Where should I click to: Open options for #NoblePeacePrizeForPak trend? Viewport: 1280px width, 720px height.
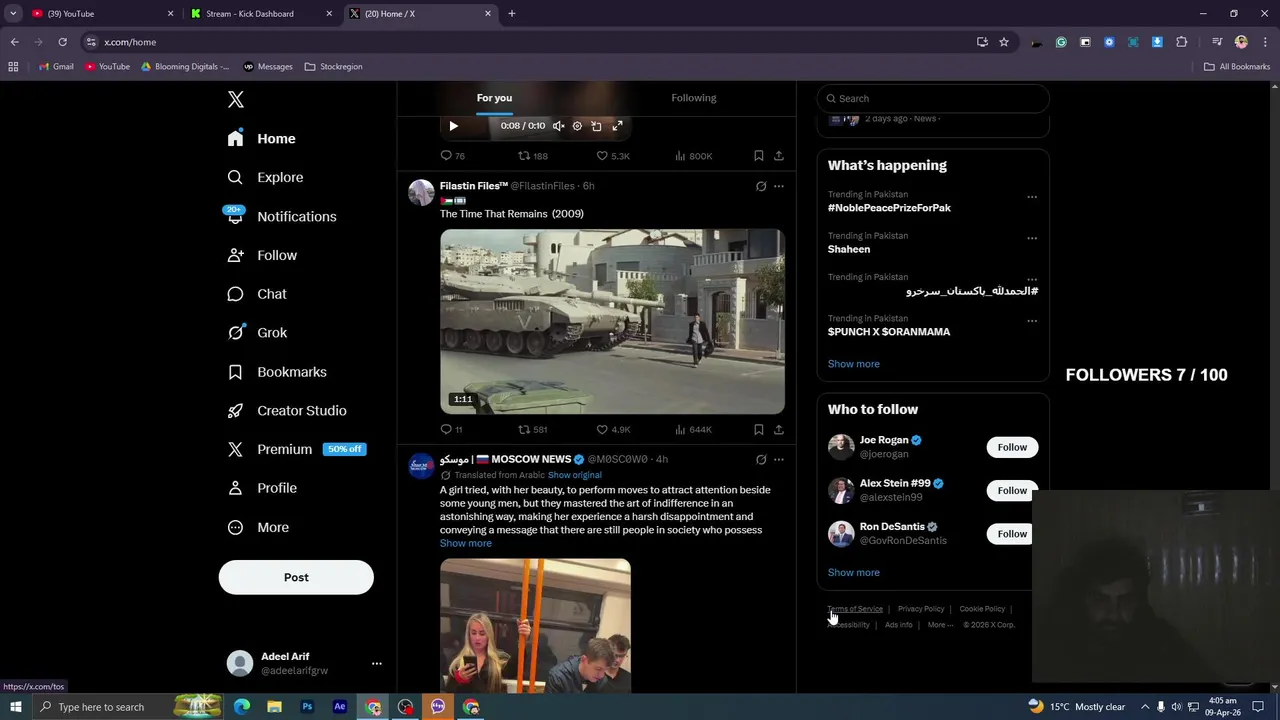pyautogui.click(x=1032, y=197)
